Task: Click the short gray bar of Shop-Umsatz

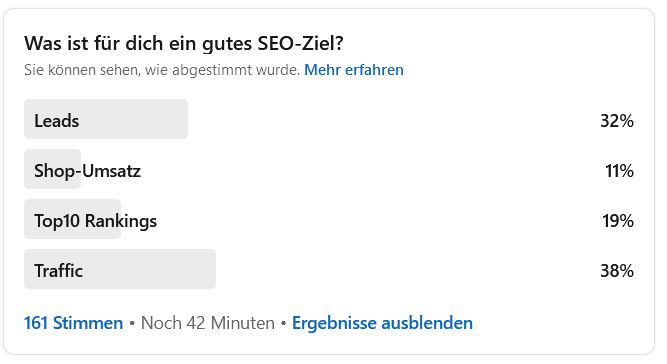Action: point(52,169)
